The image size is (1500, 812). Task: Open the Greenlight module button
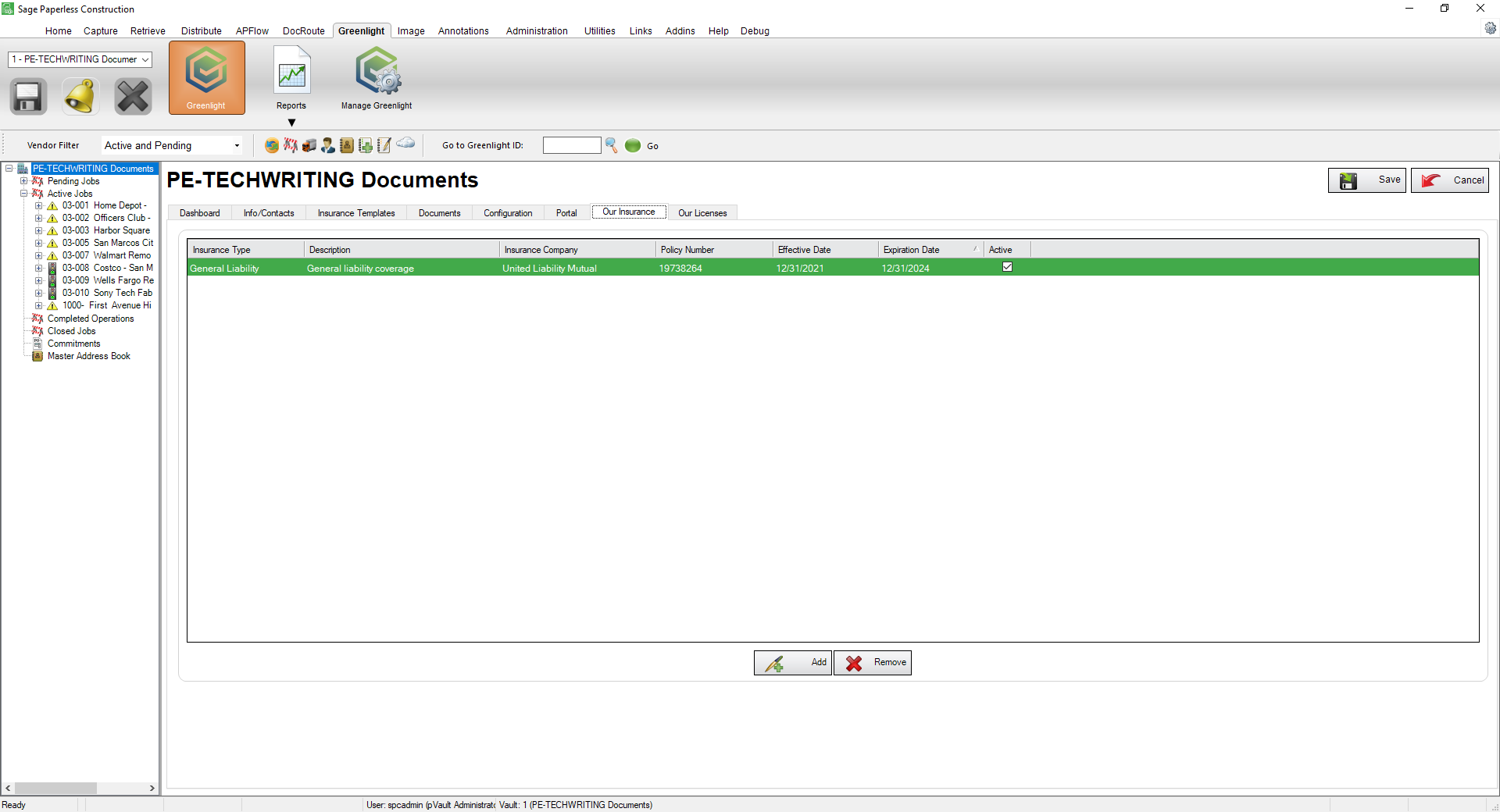coord(206,78)
